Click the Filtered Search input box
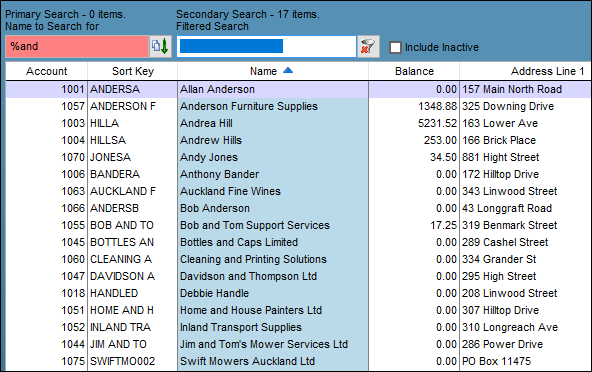This screenshot has width=592, height=372. point(267,46)
